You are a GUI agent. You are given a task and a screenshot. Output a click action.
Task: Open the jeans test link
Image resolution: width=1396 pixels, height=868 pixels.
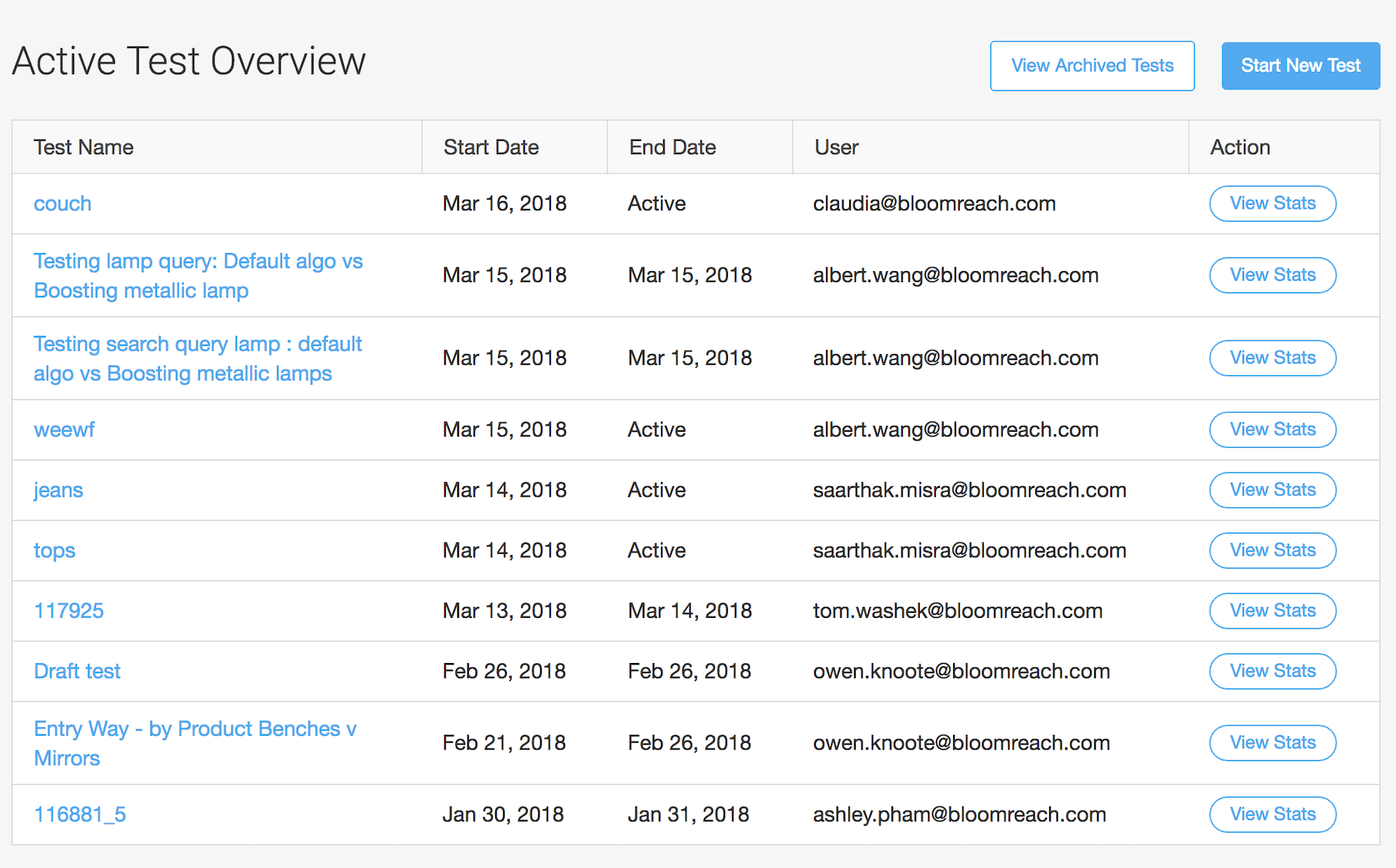pyautogui.click(x=58, y=490)
